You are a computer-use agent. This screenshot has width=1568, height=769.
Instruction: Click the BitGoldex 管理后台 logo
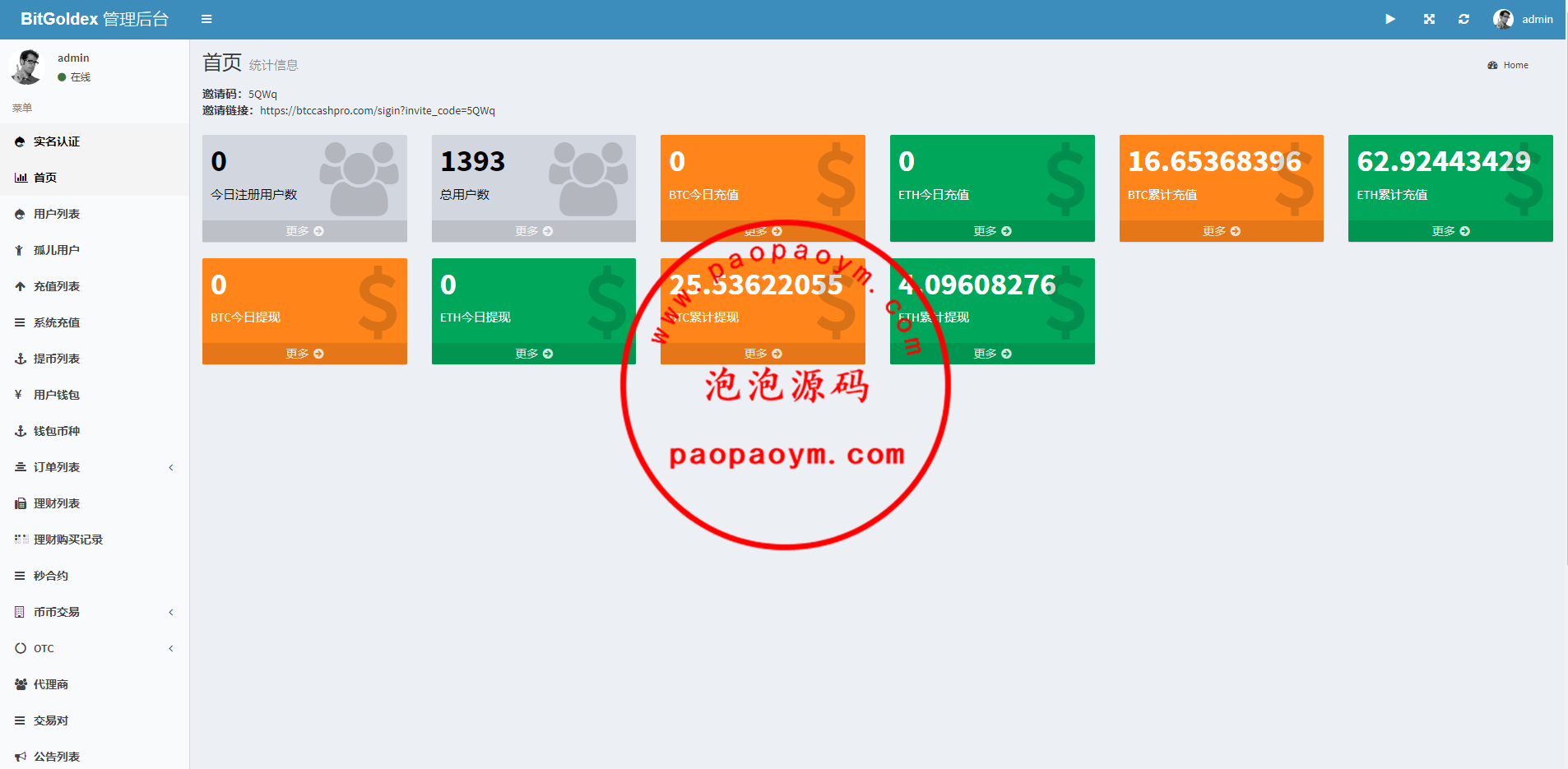[x=95, y=19]
